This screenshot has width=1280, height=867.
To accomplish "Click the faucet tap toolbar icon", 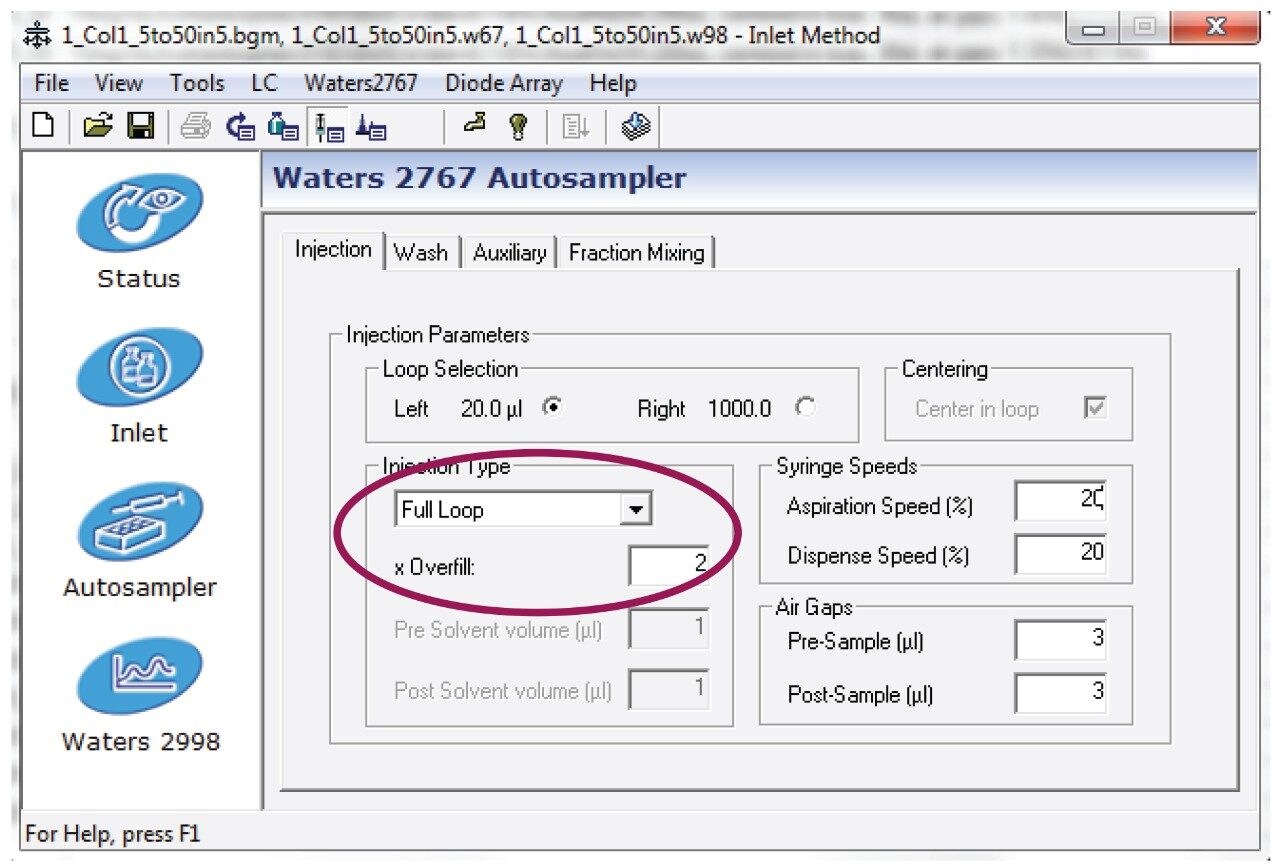I will 475,125.
